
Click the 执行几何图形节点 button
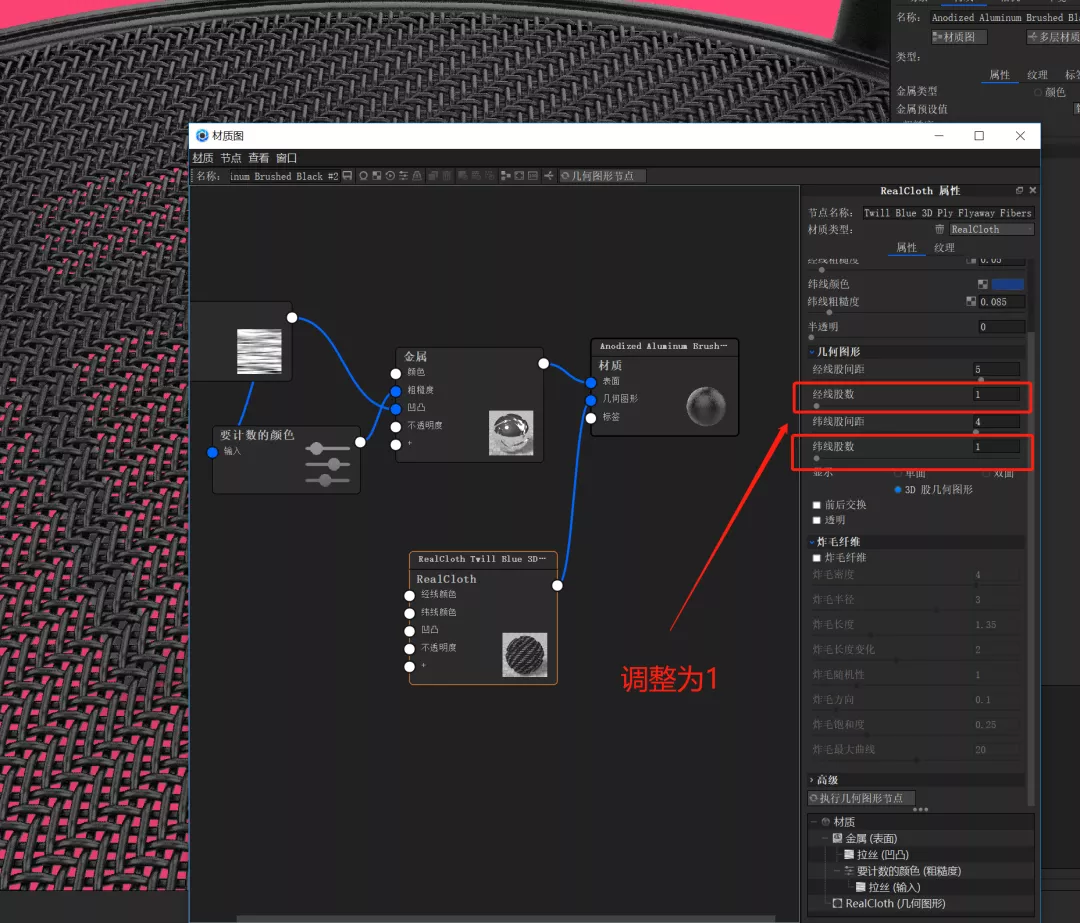[x=861, y=798]
